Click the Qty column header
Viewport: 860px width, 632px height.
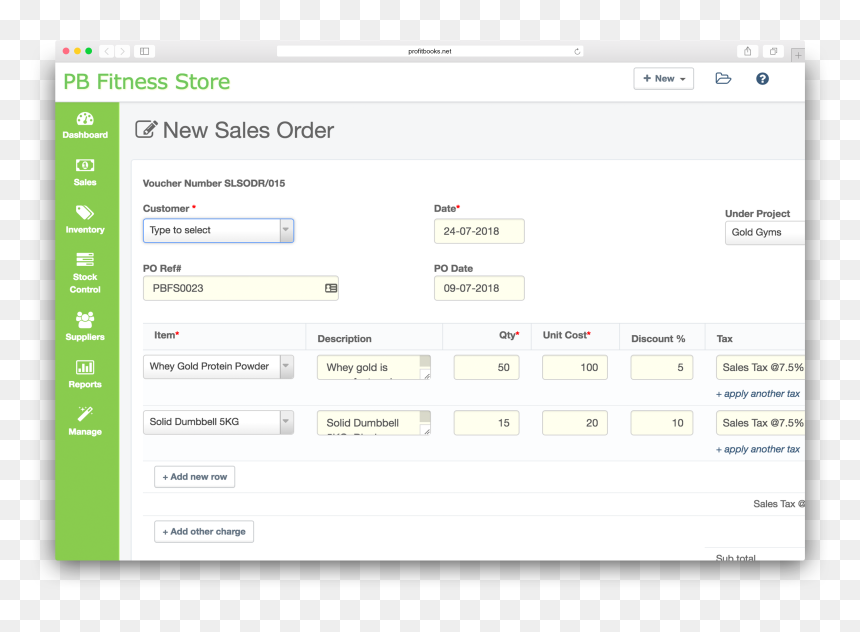click(509, 335)
